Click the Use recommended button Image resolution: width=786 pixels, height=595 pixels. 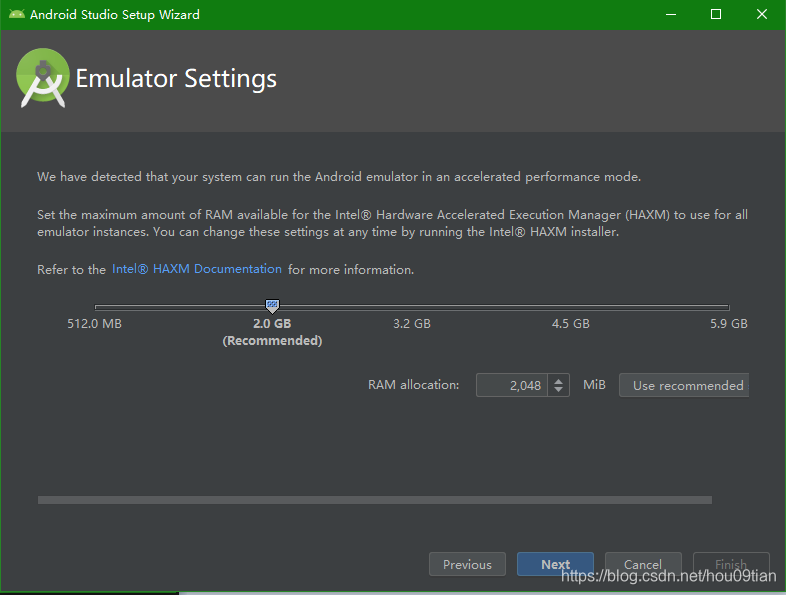tap(684, 385)
